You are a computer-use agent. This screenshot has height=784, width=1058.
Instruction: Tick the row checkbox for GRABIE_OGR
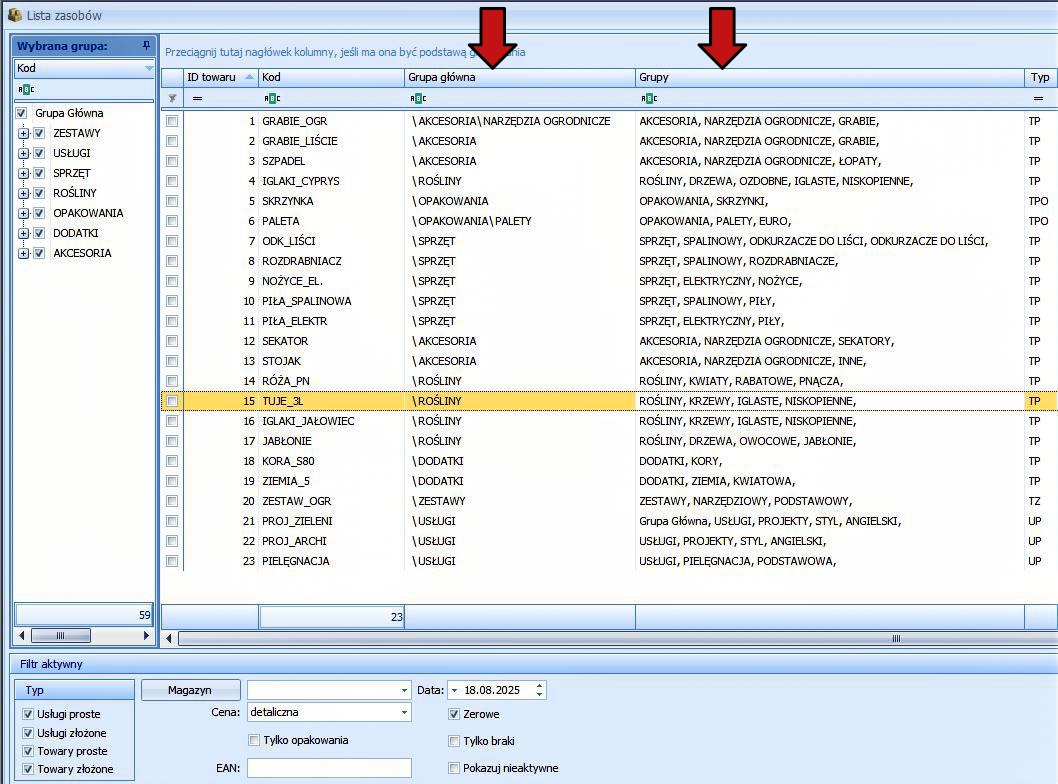point(172,121)
